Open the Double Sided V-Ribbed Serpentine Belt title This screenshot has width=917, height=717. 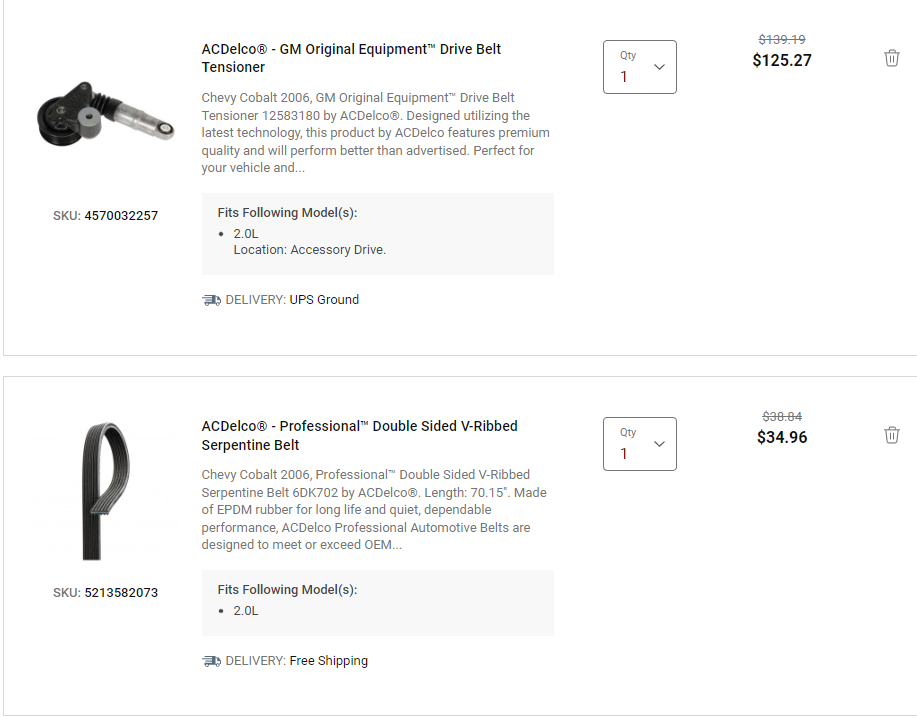tap(359, 435)
